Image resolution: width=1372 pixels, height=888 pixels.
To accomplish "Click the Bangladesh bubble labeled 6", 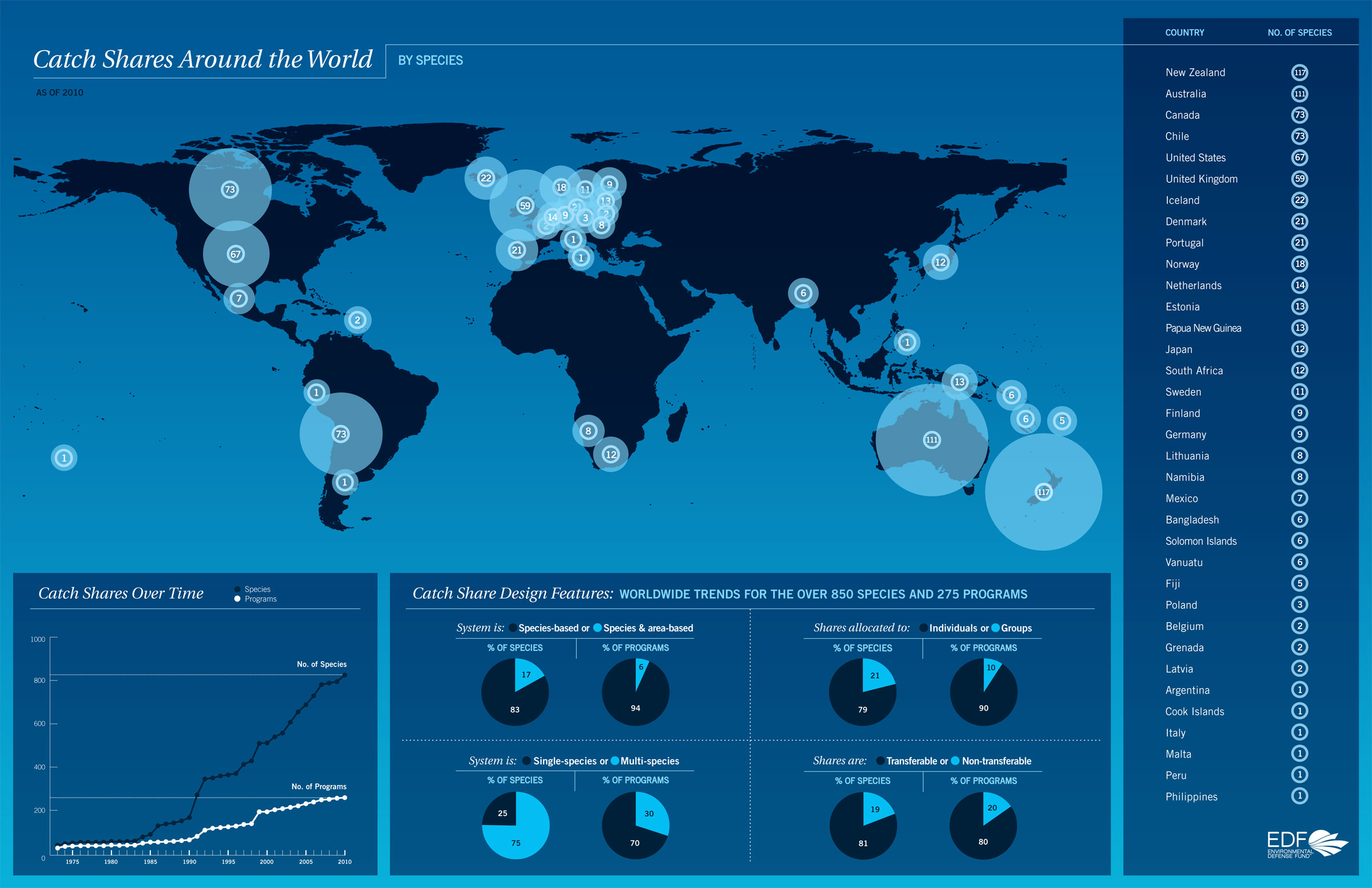I will click(803, 293).
